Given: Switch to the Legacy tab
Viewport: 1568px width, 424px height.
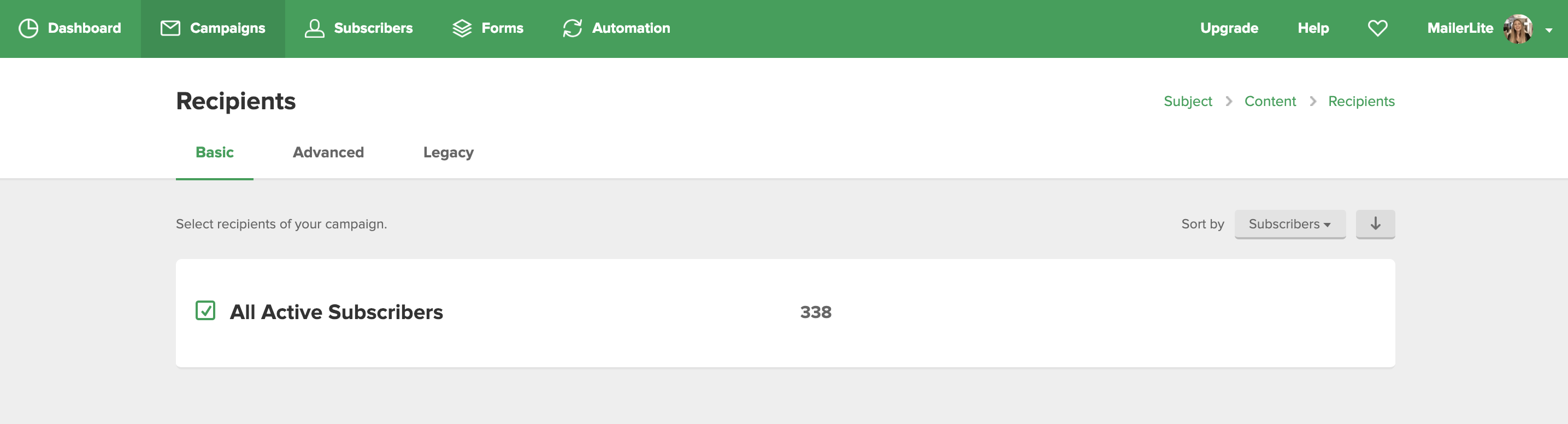Looking at the screenshot, I should pyautogui.click(x=448, y=152).
